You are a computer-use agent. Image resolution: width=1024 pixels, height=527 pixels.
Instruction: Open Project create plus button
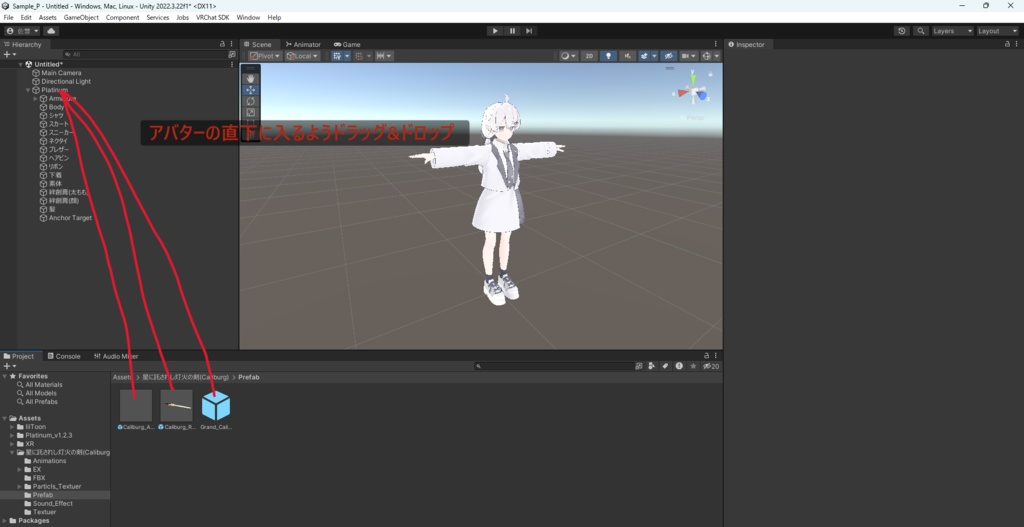8,366
